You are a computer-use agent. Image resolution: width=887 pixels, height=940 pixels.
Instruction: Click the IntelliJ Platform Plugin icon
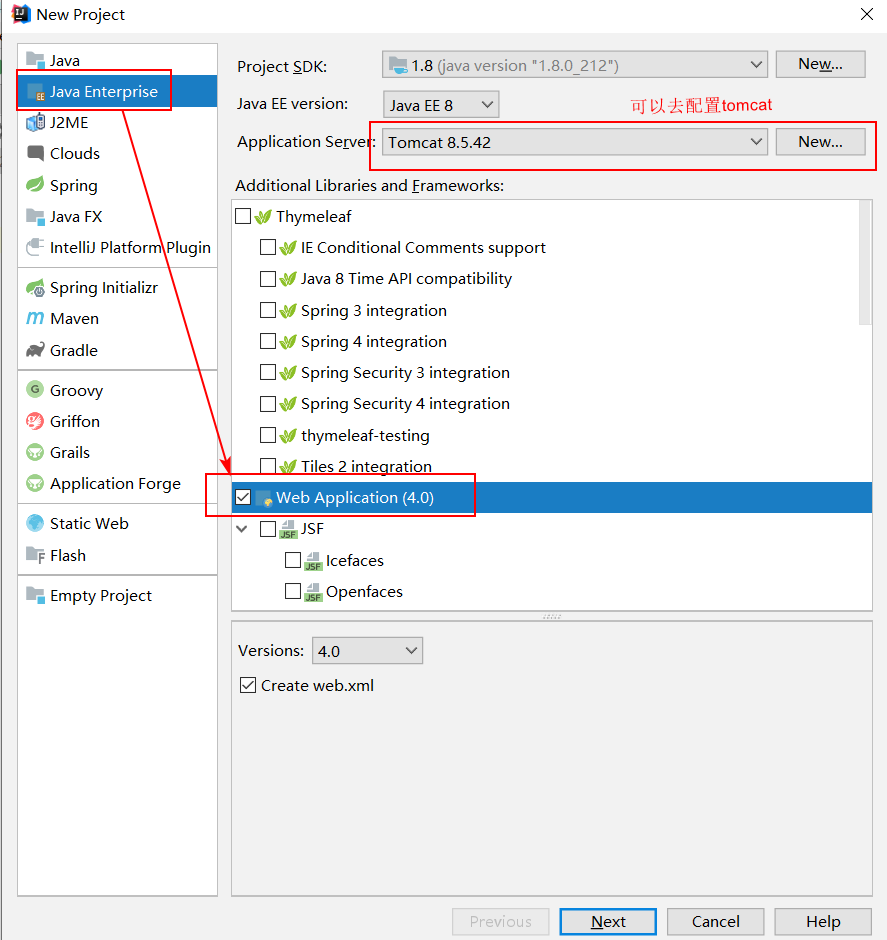(x=35, y=247)
